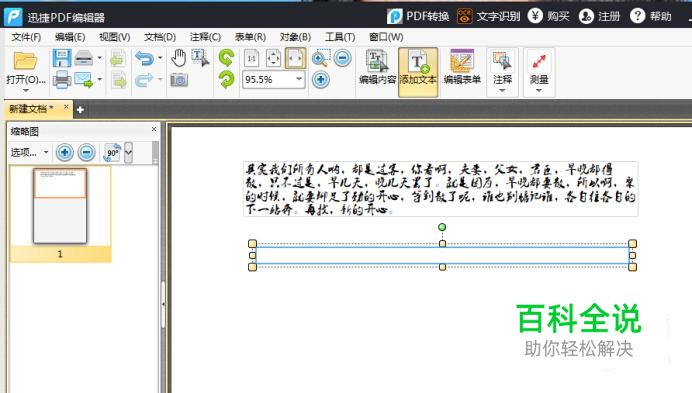
Task: Open the 编辑(E) menu
Action: click(70, 37)
